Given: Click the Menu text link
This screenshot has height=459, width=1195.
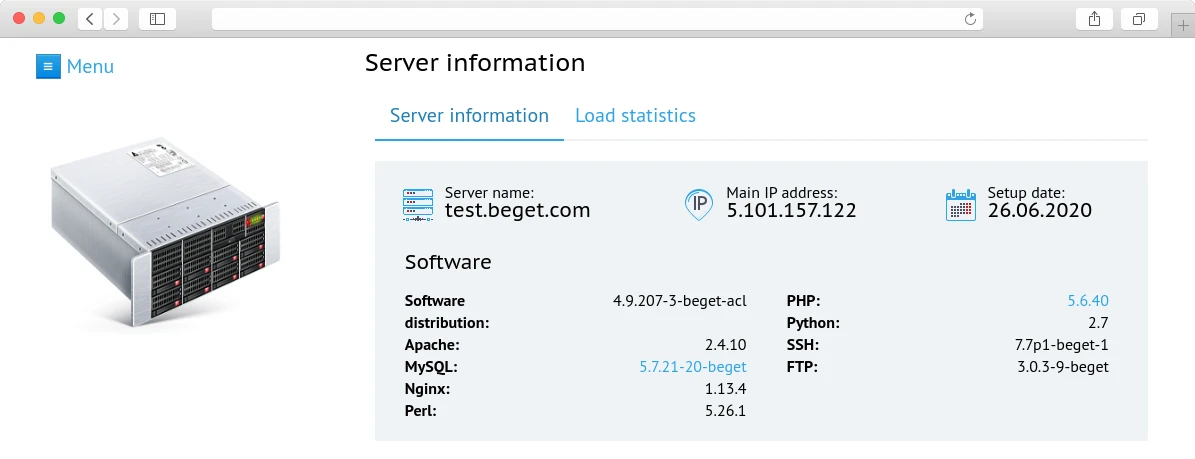Looking at the screenshot, I should coord(90,66).
